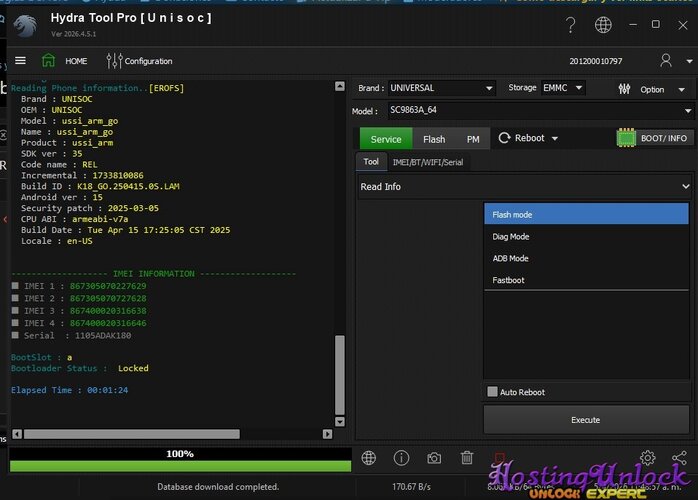Click the green HOME icon
698x500 pixels.
49,61
